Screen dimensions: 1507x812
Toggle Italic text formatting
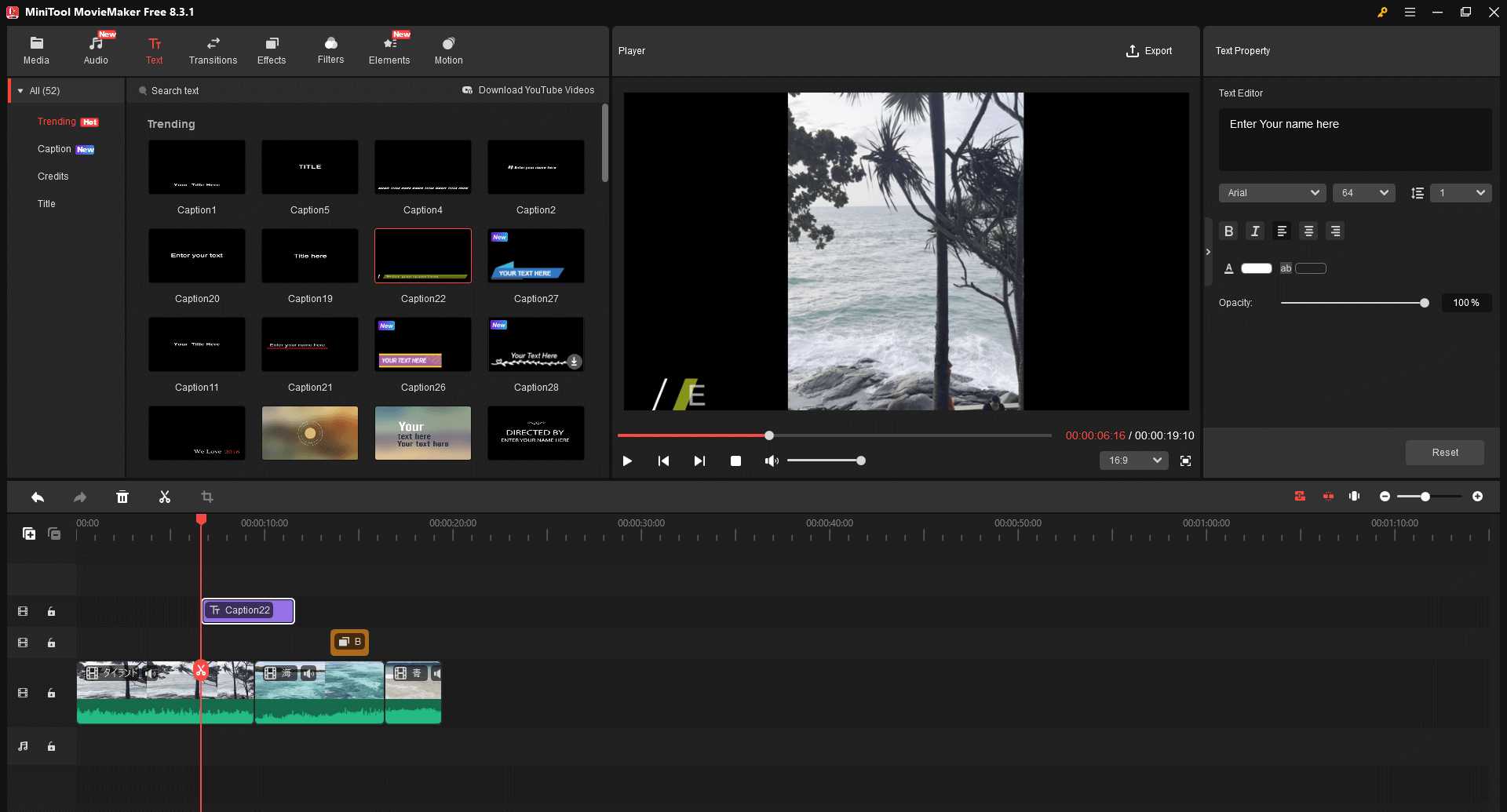point(1254,231)
